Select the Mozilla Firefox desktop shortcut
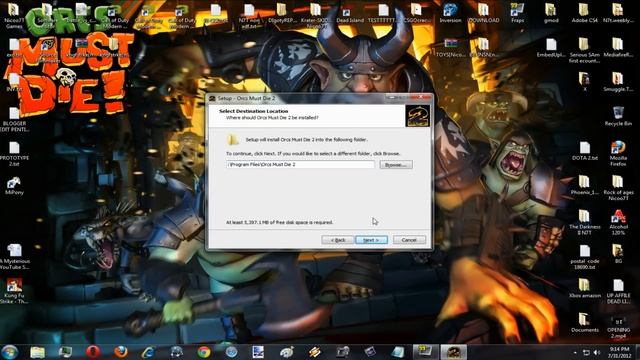The width and height of the screenshot is (640, 360). pos(618,153)
